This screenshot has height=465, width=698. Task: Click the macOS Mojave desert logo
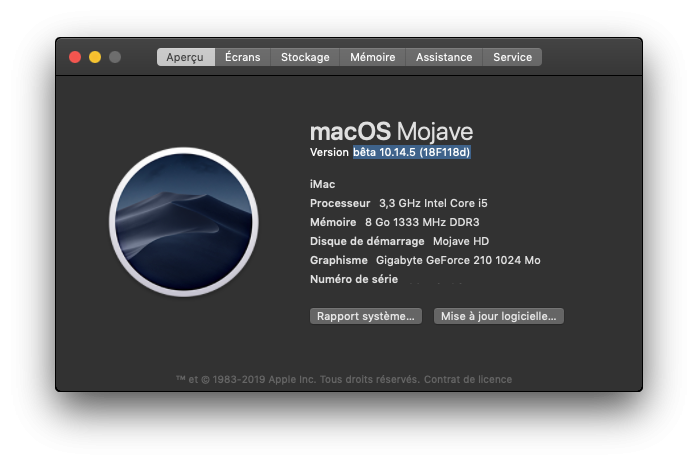pos(184,222)
